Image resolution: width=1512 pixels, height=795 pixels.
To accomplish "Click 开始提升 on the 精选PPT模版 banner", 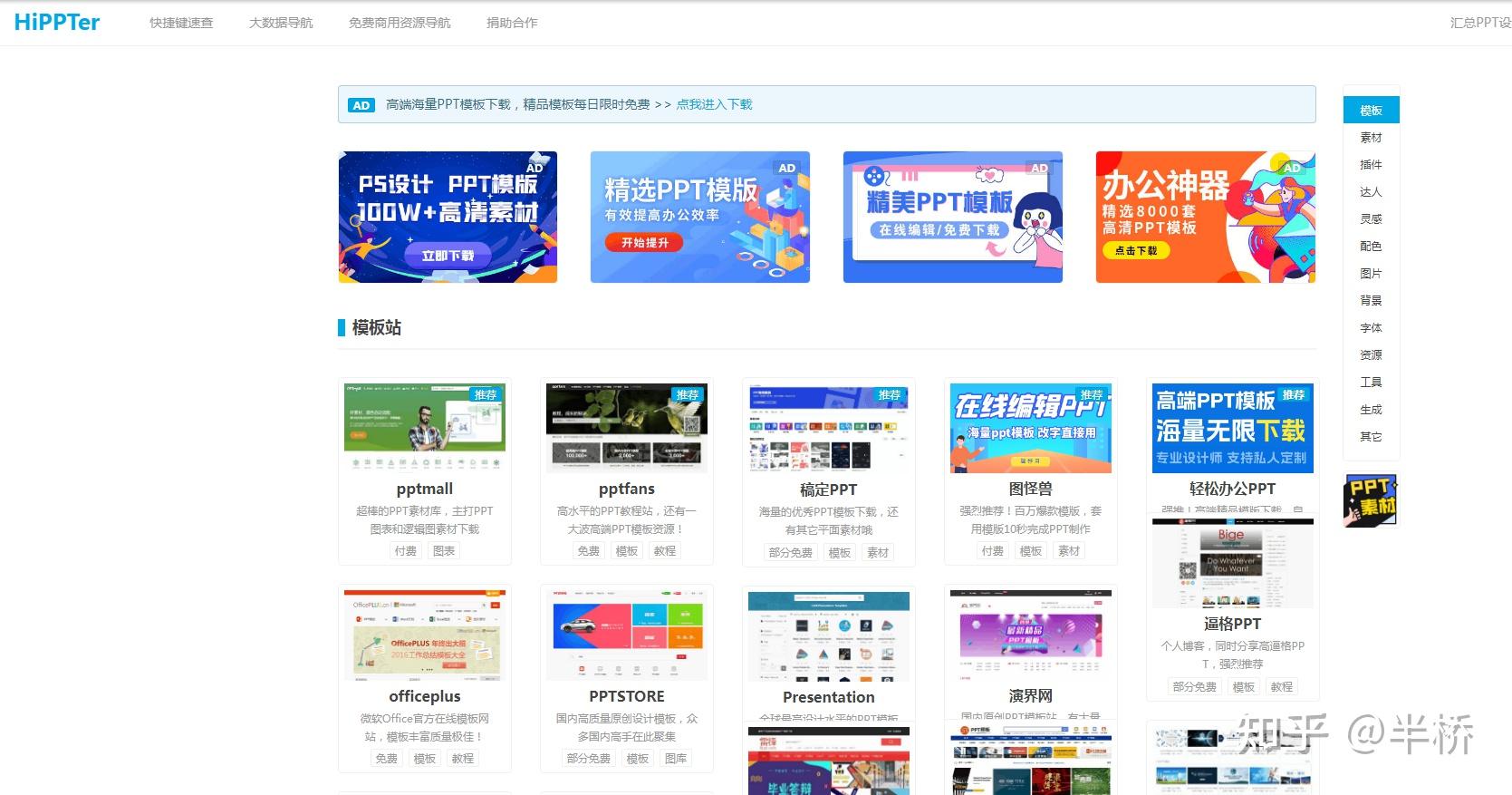I will pos(645,243).
